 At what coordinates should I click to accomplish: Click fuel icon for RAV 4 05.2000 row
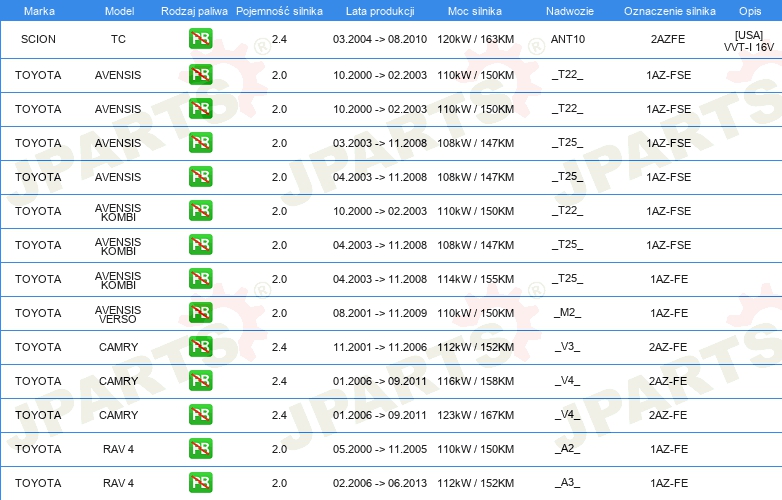pyautogui.click(x=200, y=448)
